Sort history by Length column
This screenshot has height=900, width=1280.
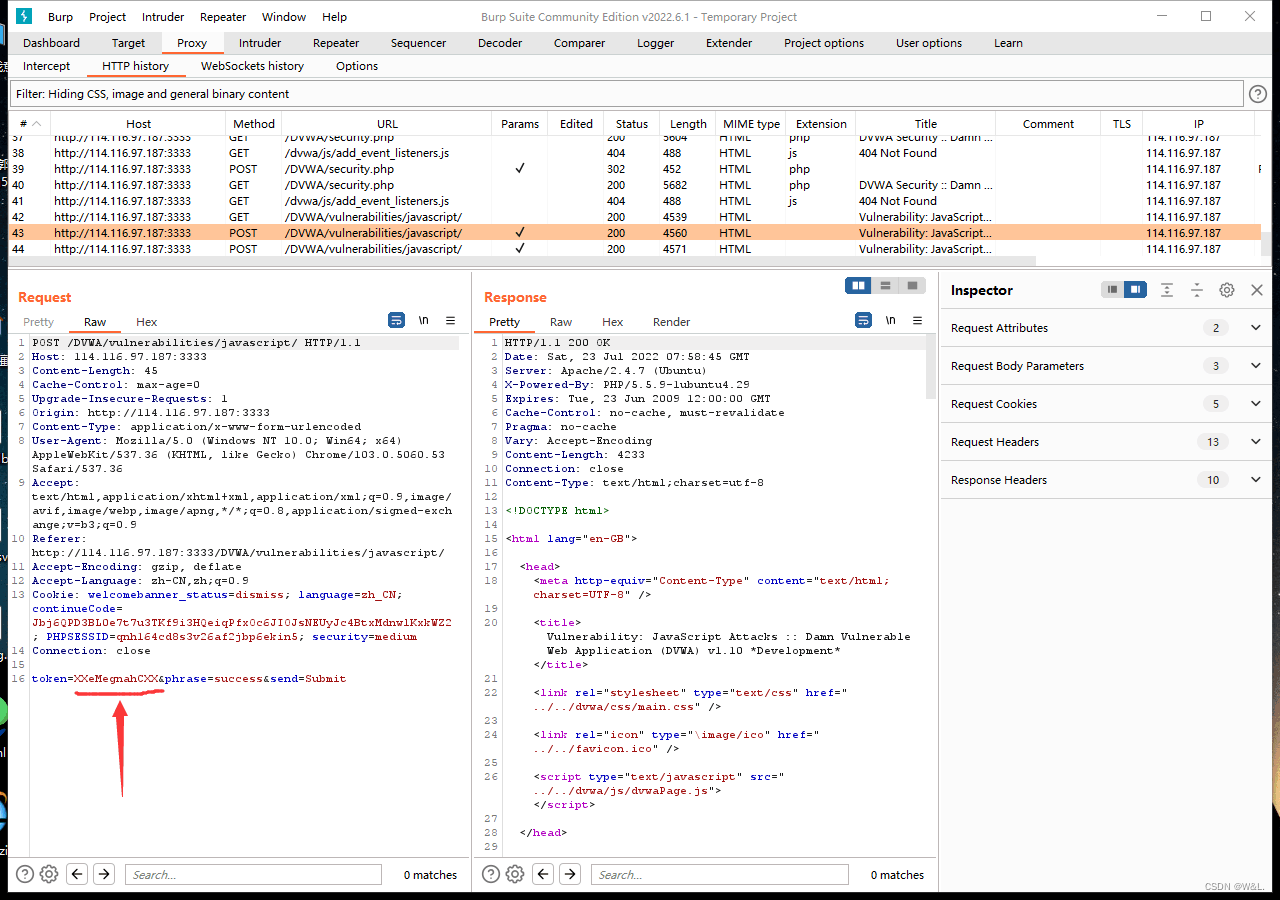(688, 124)
